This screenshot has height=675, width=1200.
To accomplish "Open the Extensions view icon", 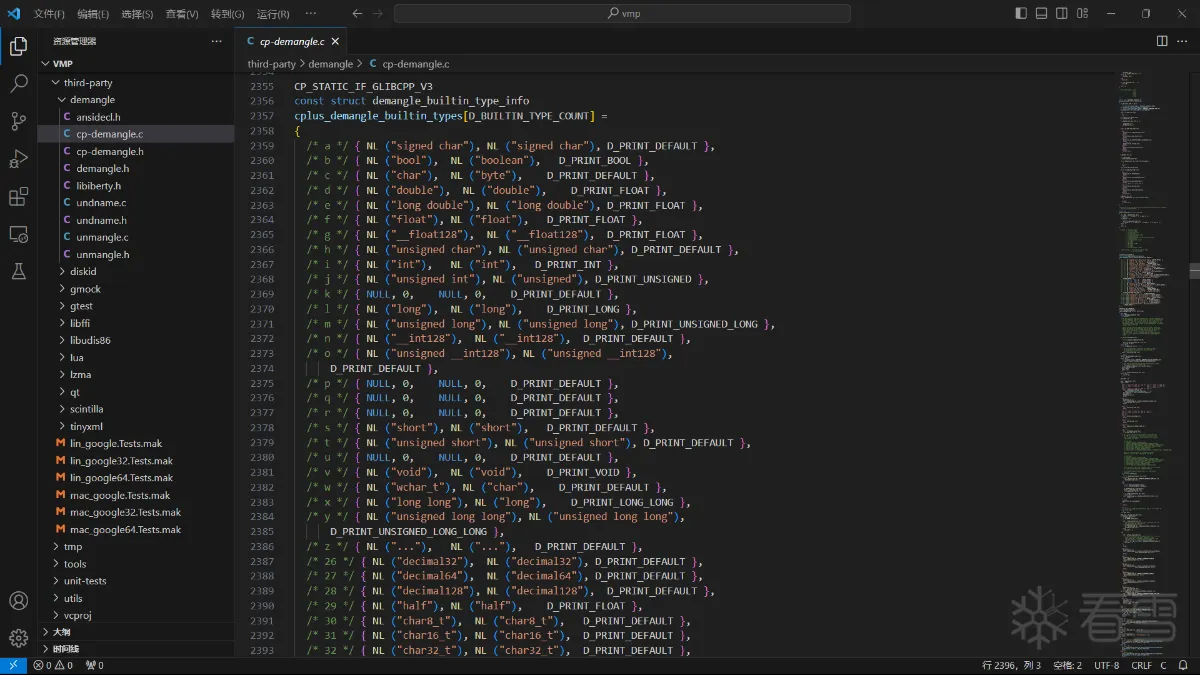I will [18, 197].
